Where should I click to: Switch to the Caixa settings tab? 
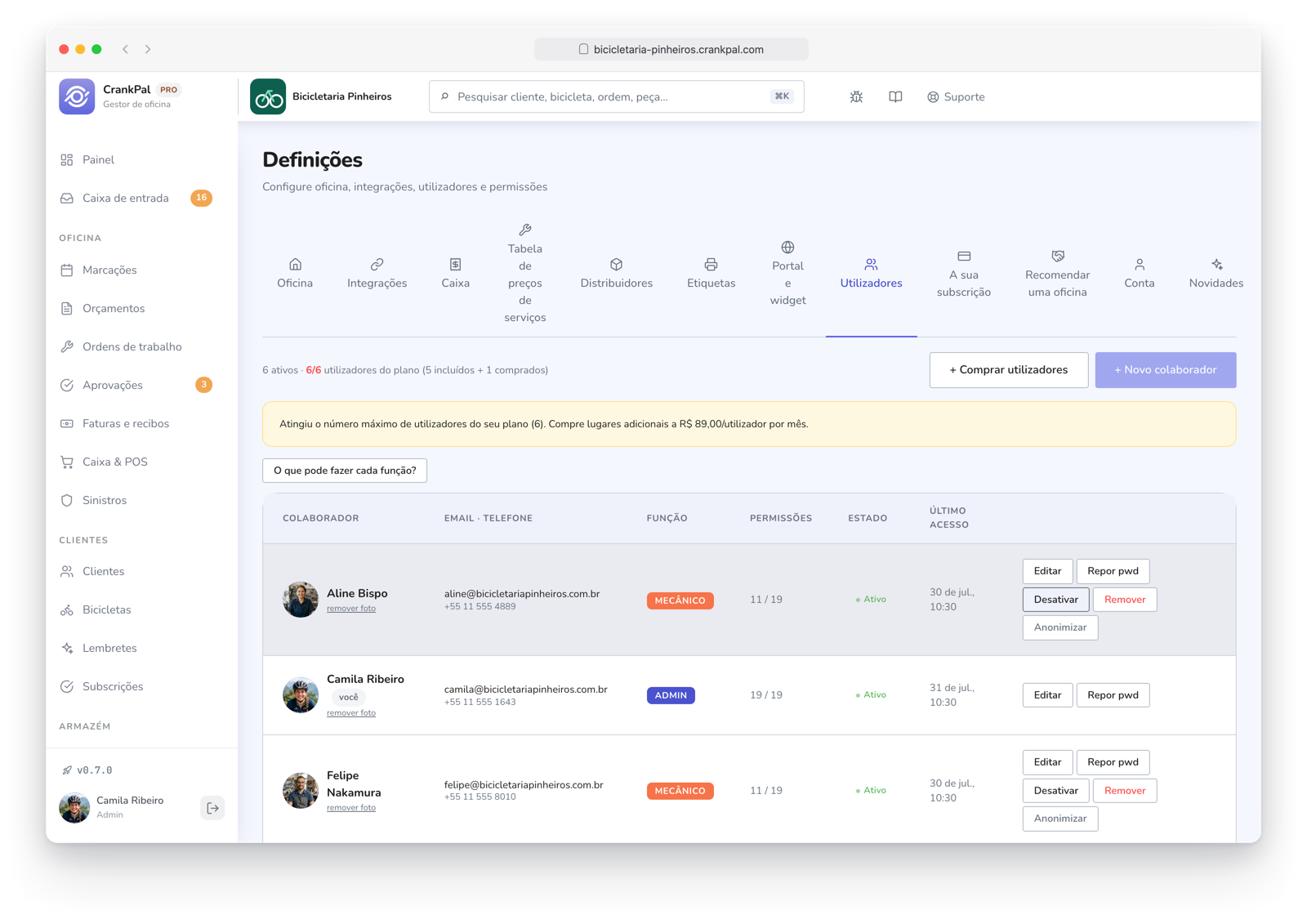pos(455,274)
